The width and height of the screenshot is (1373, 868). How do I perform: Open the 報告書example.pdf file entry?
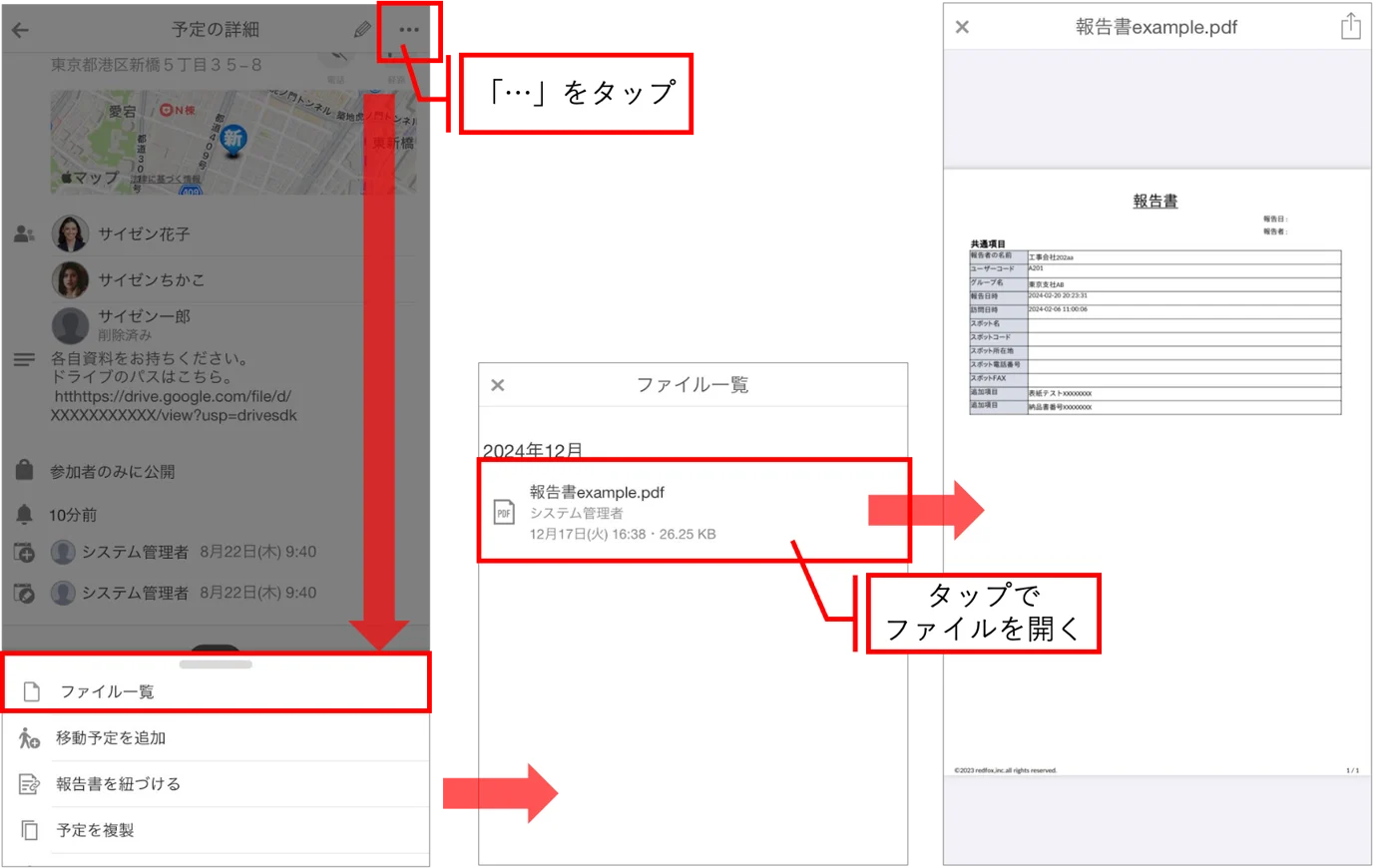coord(694,511)
